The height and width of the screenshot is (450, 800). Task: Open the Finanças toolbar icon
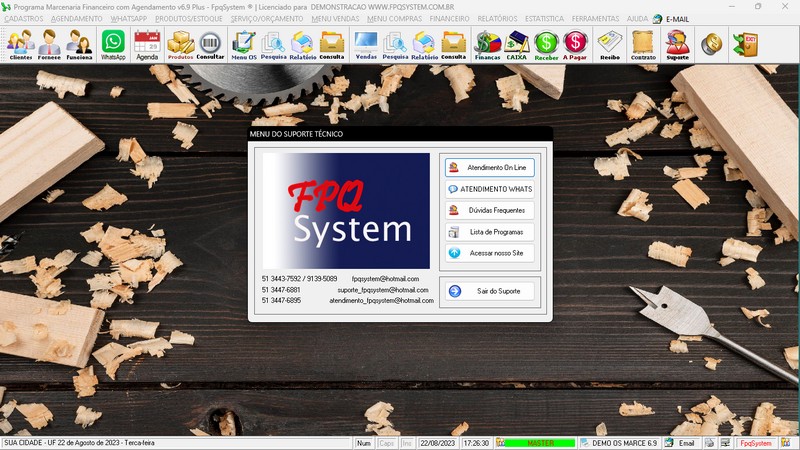click(488, 45)
